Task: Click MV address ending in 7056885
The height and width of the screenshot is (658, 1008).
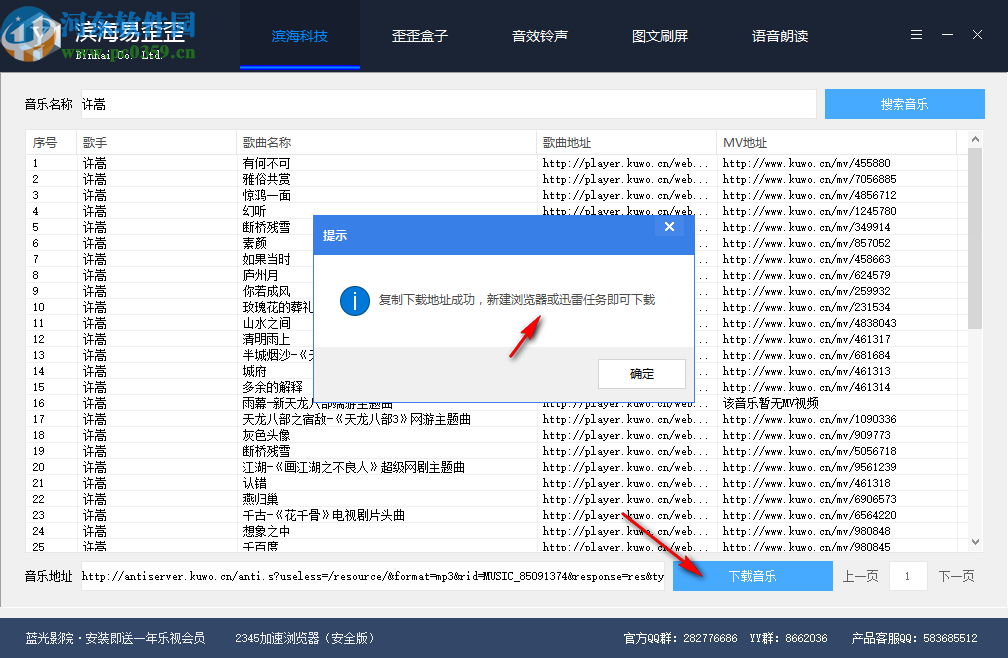Action: pyautogui.click(x=809, y=179)
